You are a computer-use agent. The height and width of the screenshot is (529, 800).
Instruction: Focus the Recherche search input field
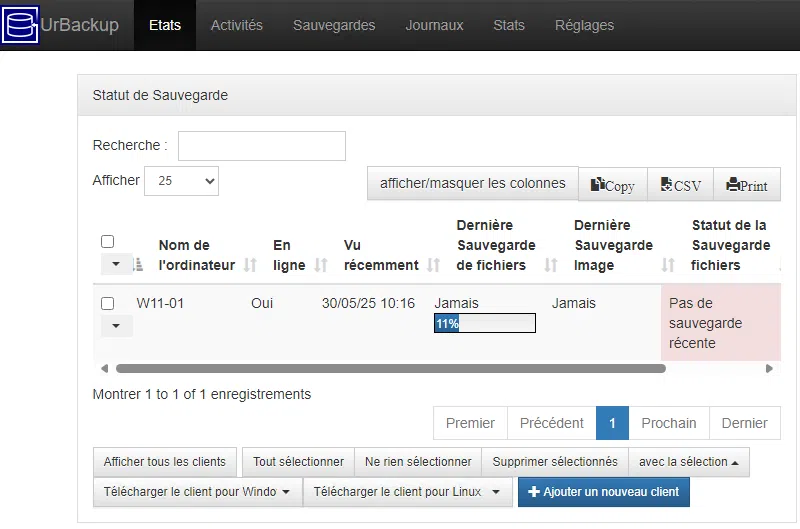[x=262, y=146]
